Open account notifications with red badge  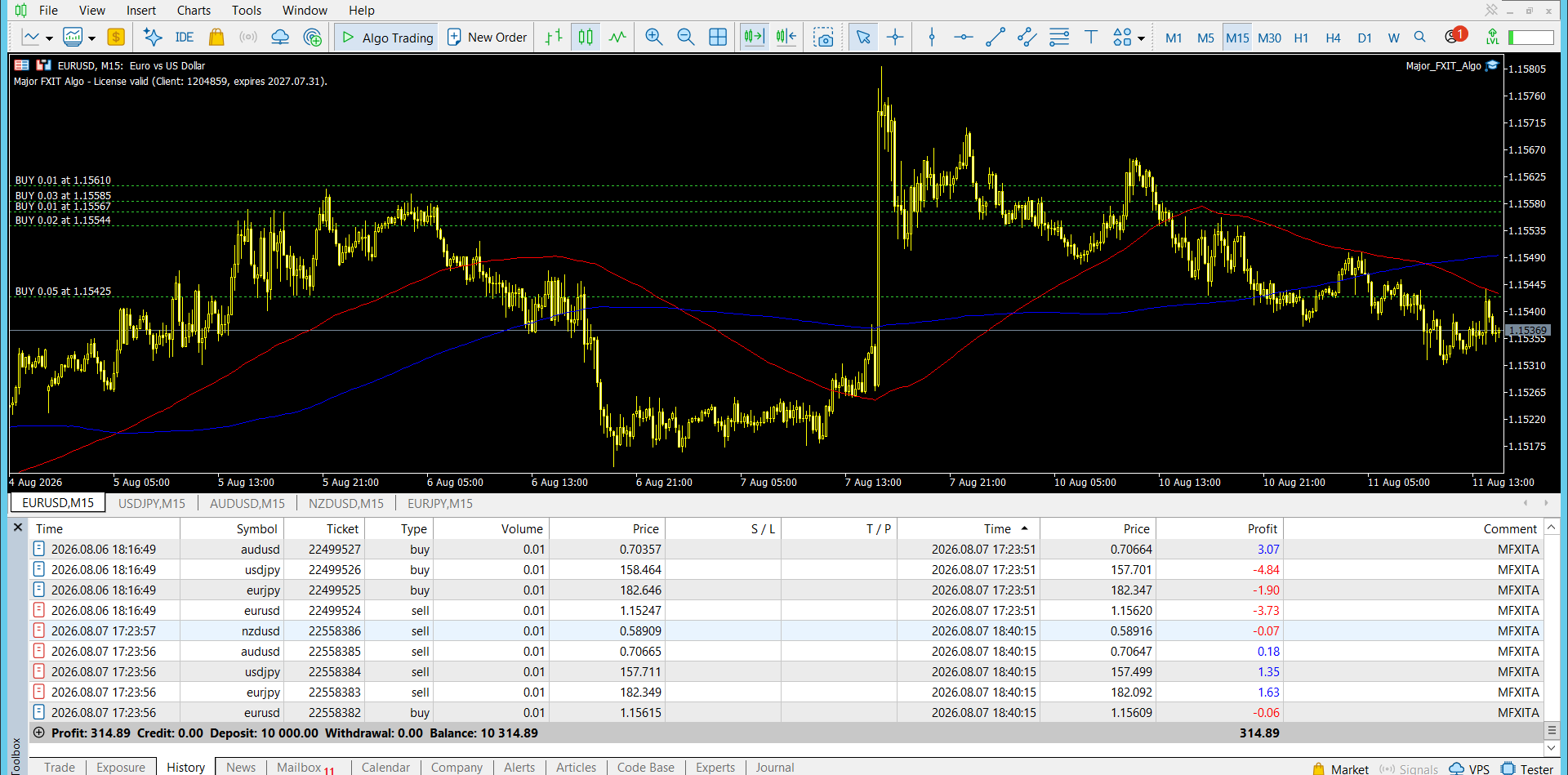[x=1455, y=36]
